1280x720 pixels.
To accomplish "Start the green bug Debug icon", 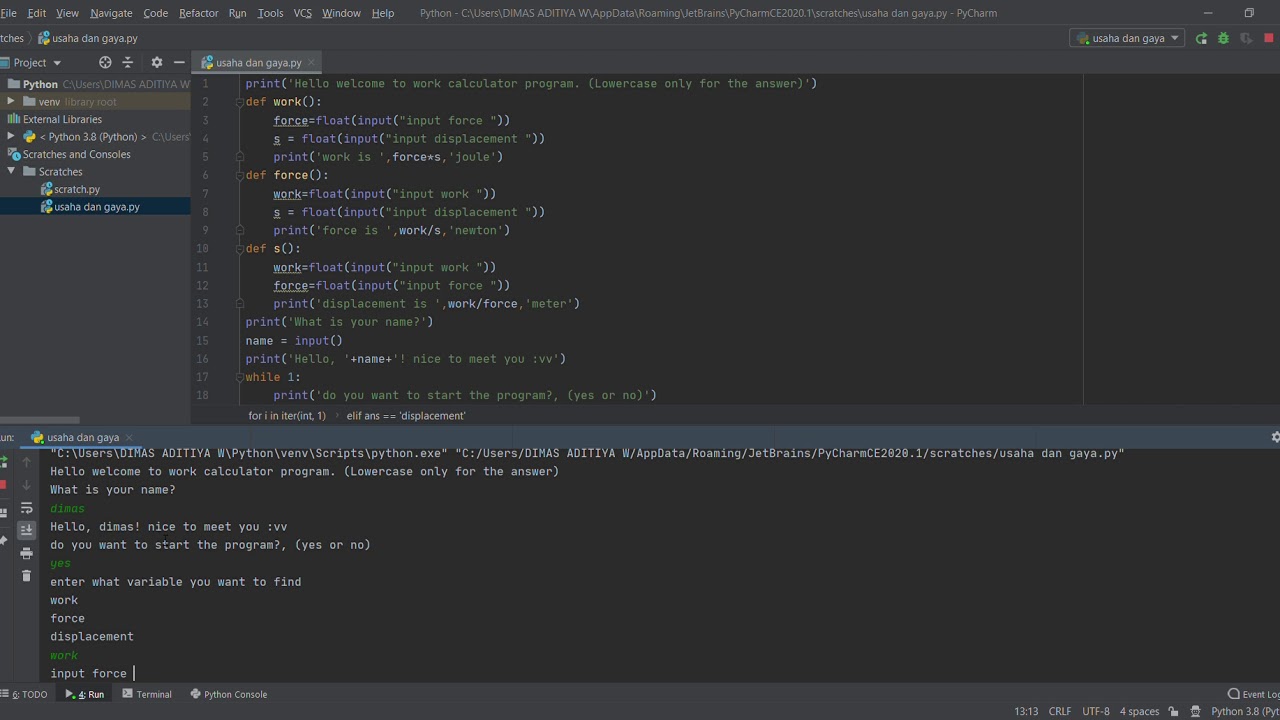I will 1223,38.
